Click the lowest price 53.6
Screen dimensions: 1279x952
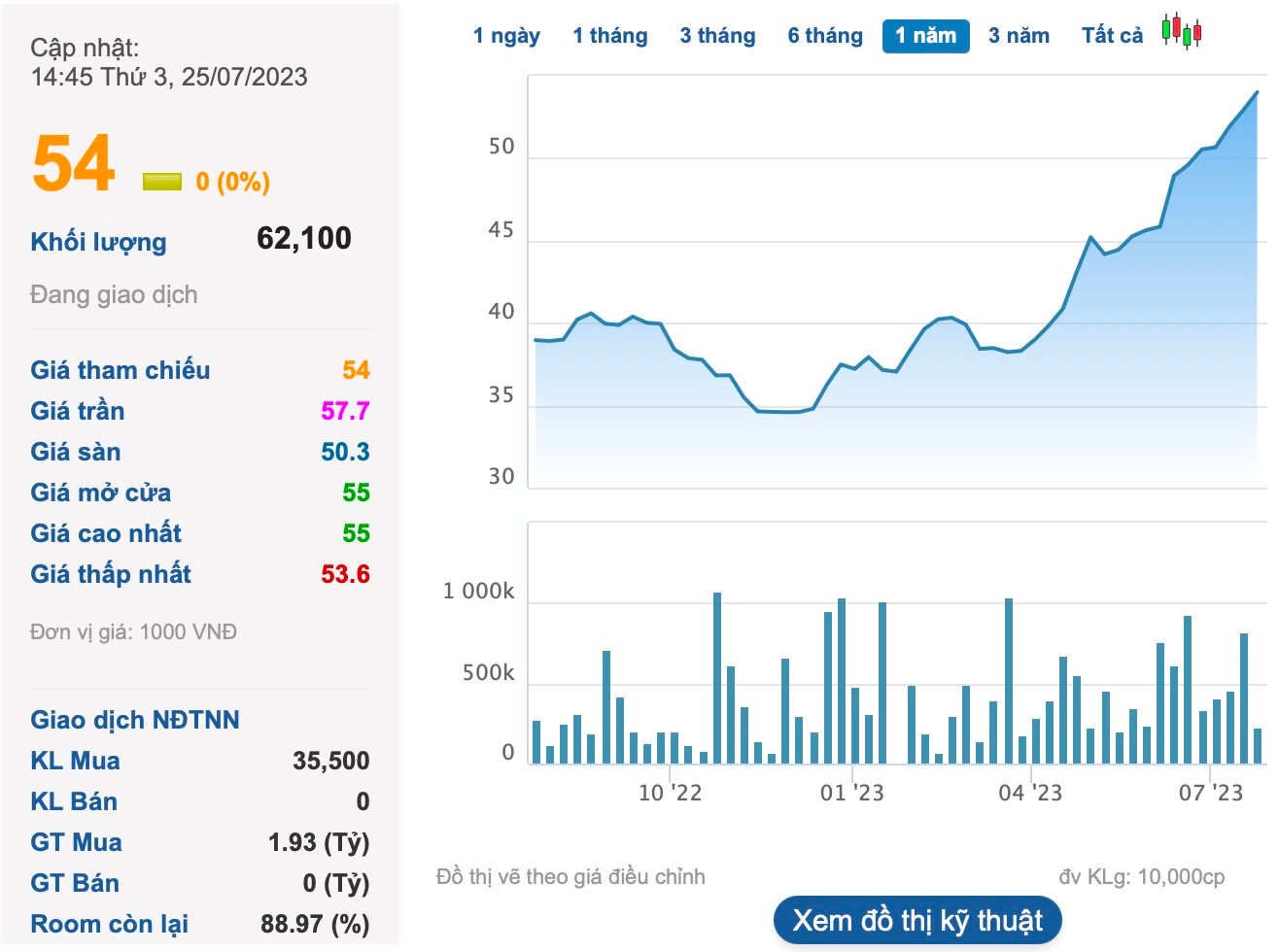point(345,574)
